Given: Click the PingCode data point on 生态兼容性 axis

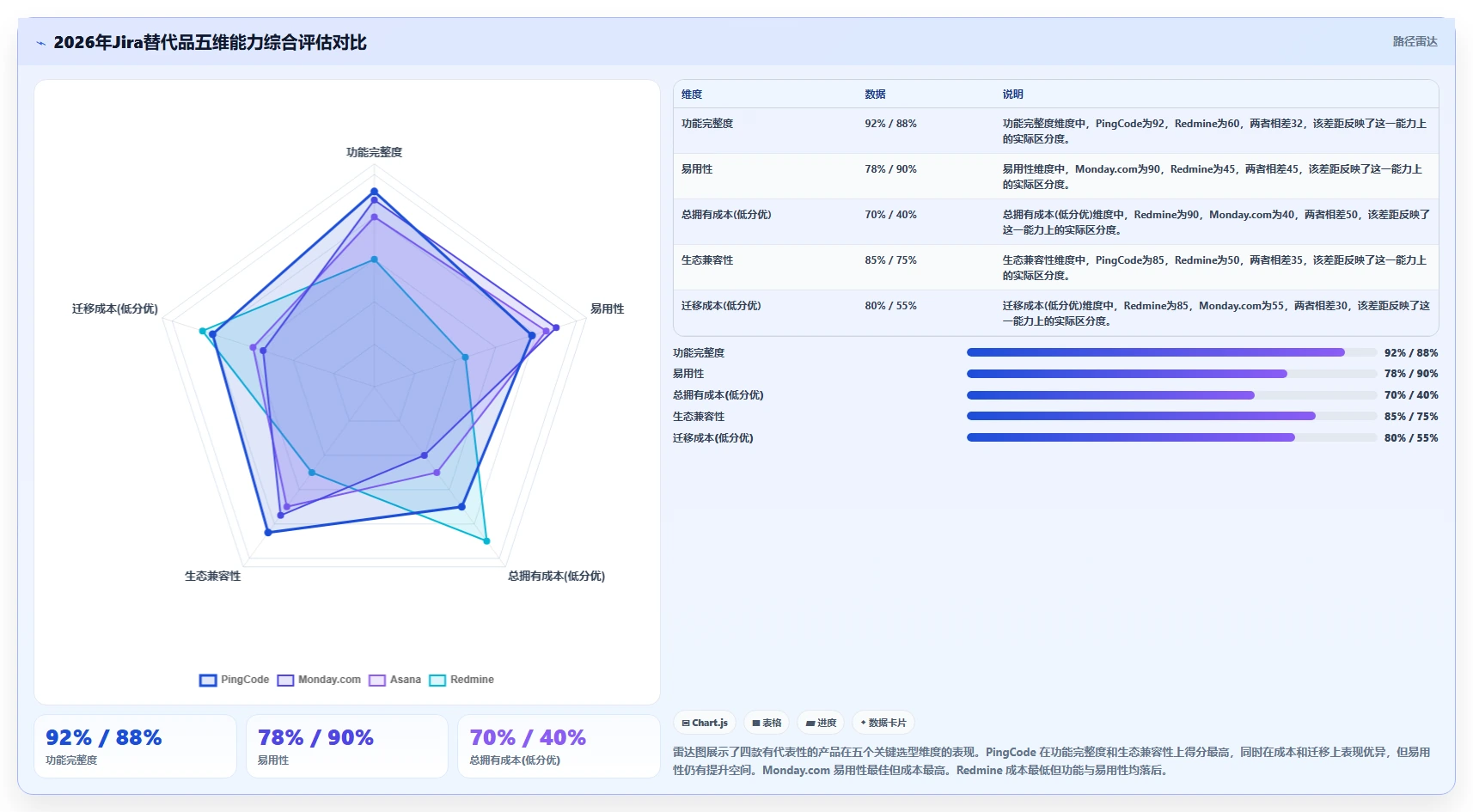Looking at the screenshot, I should (x=268, y=533).
